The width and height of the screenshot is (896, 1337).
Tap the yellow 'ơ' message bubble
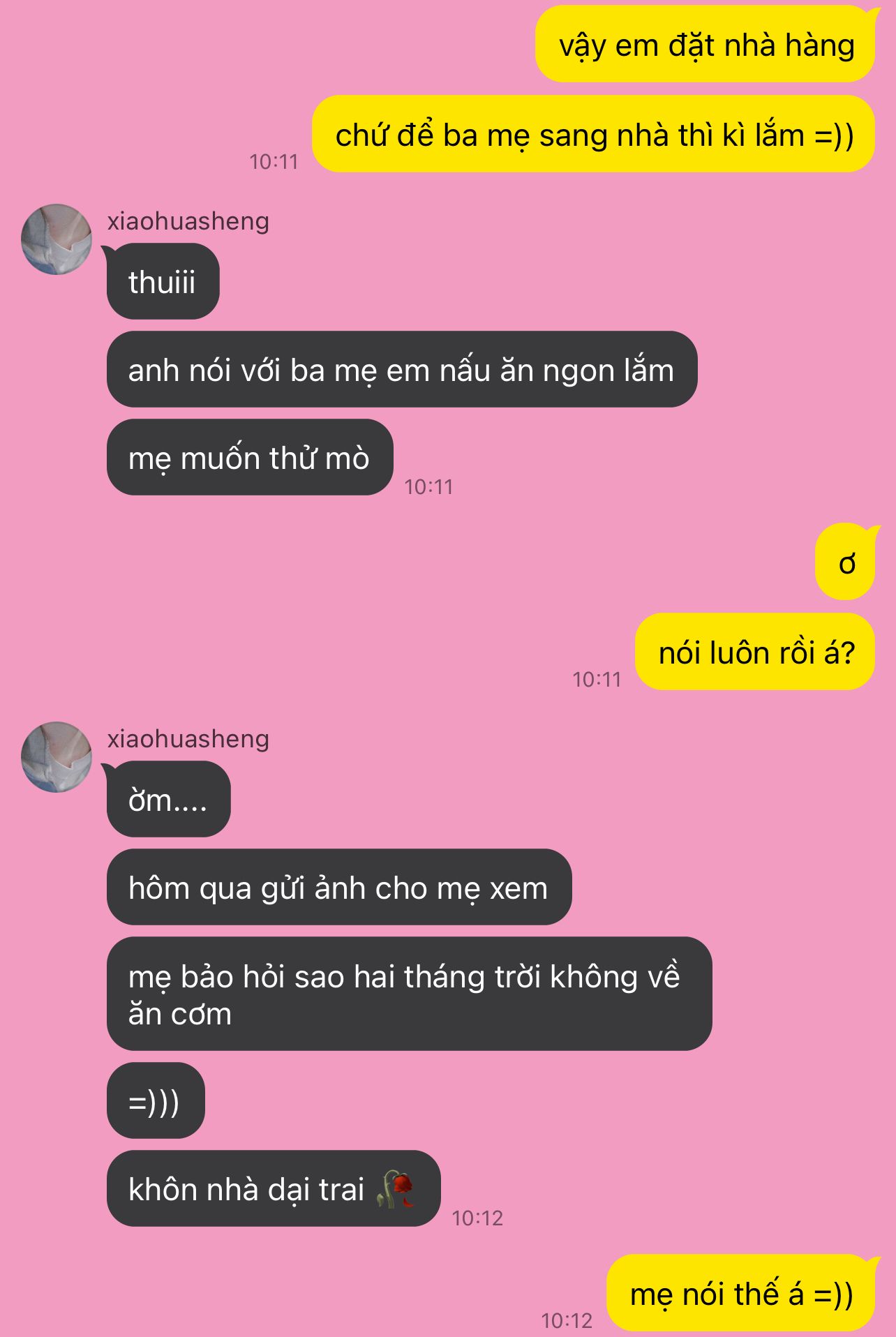[x=846, y=562]
